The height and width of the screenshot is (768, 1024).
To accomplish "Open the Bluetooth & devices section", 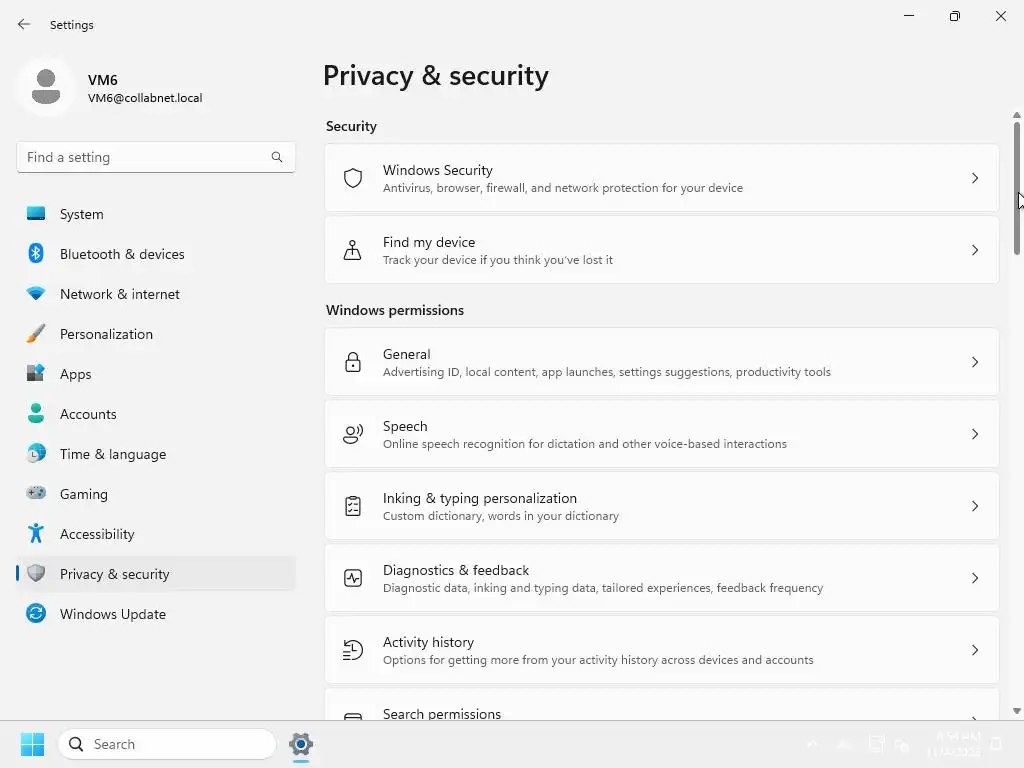I will click(x=122, y=254).
